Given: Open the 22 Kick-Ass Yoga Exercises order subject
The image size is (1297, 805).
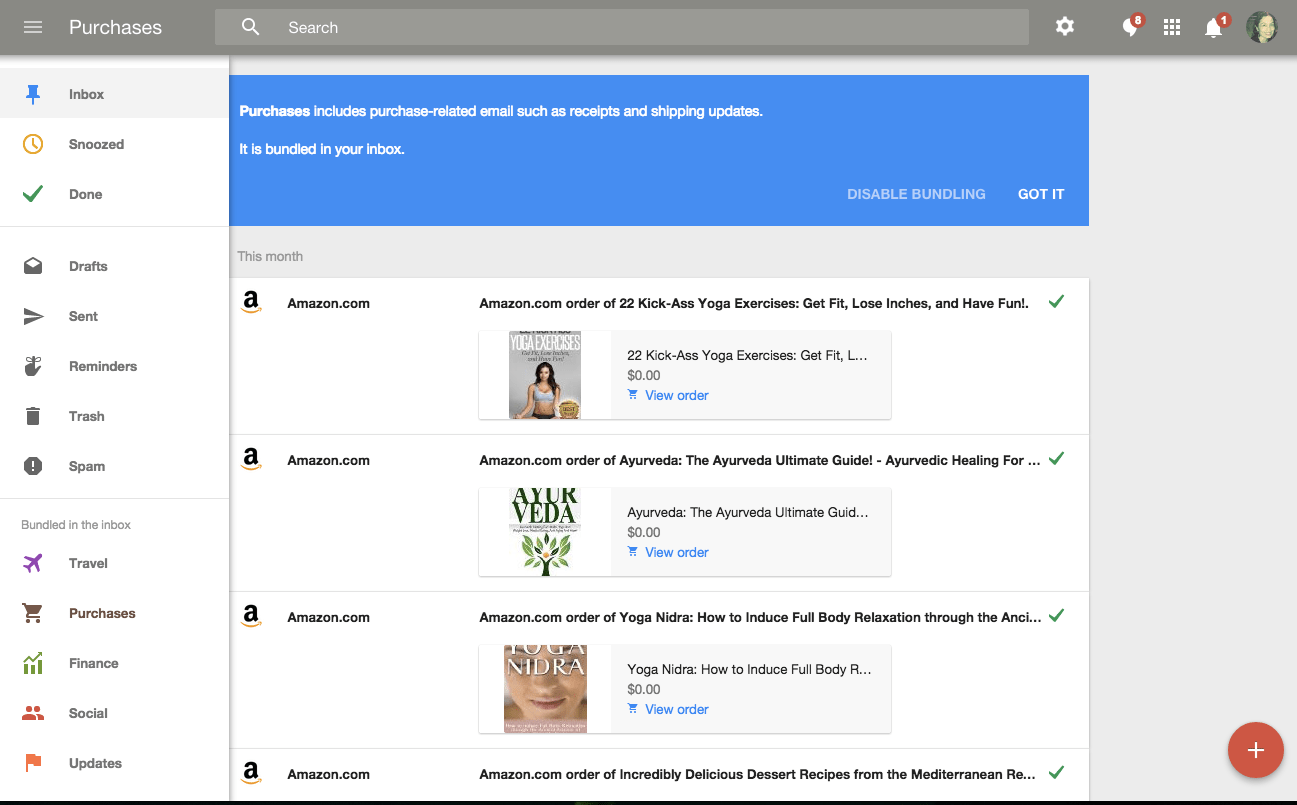Looking at the screenshot, I should (754, 303).
